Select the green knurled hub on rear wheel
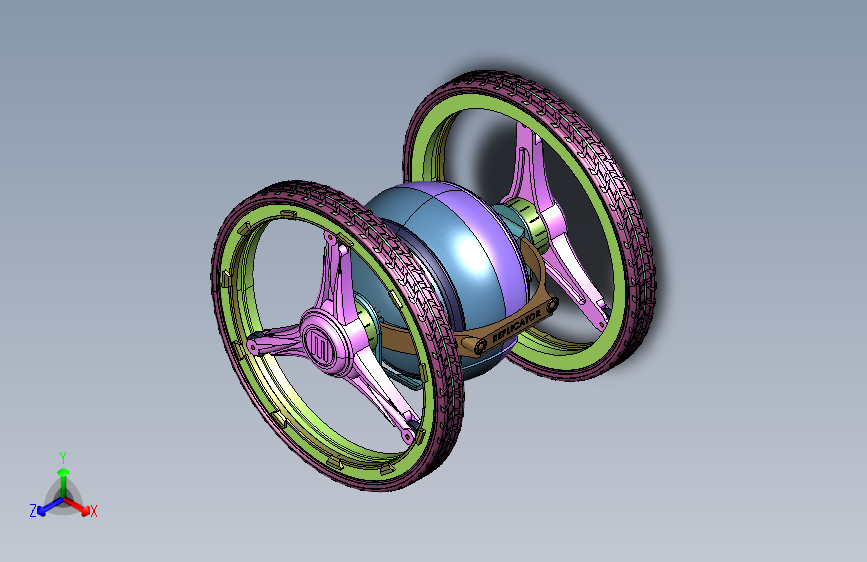867x562 pixels. [528, 224]
